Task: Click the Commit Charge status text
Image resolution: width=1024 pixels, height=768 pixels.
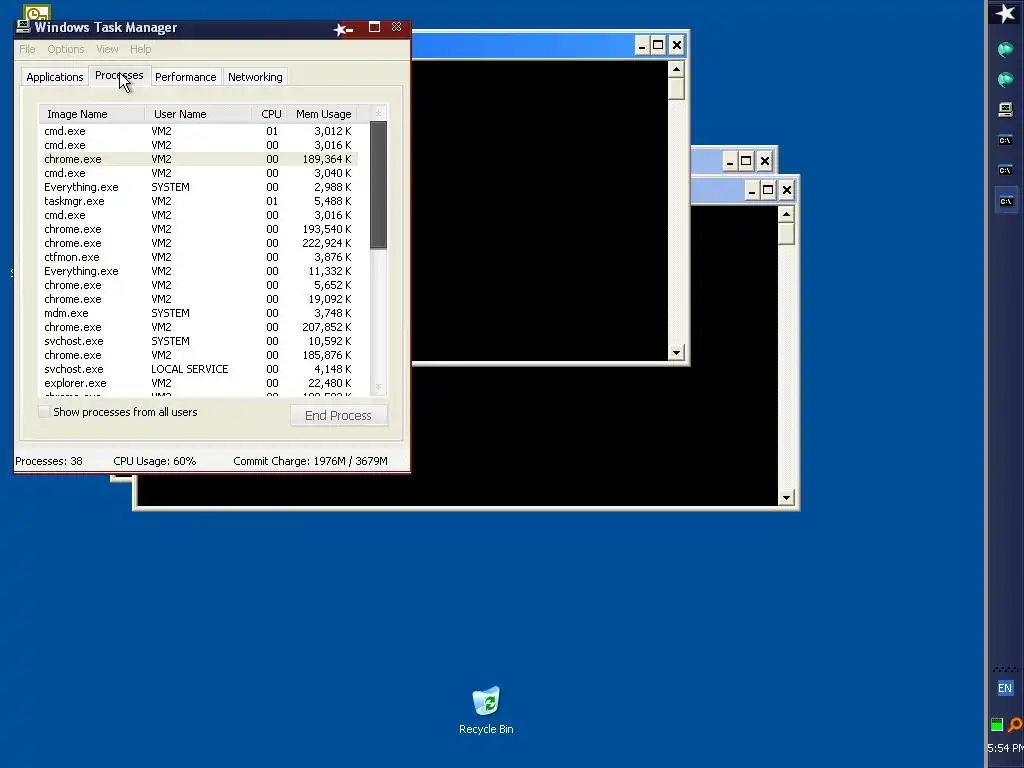Action: (310, 461)
